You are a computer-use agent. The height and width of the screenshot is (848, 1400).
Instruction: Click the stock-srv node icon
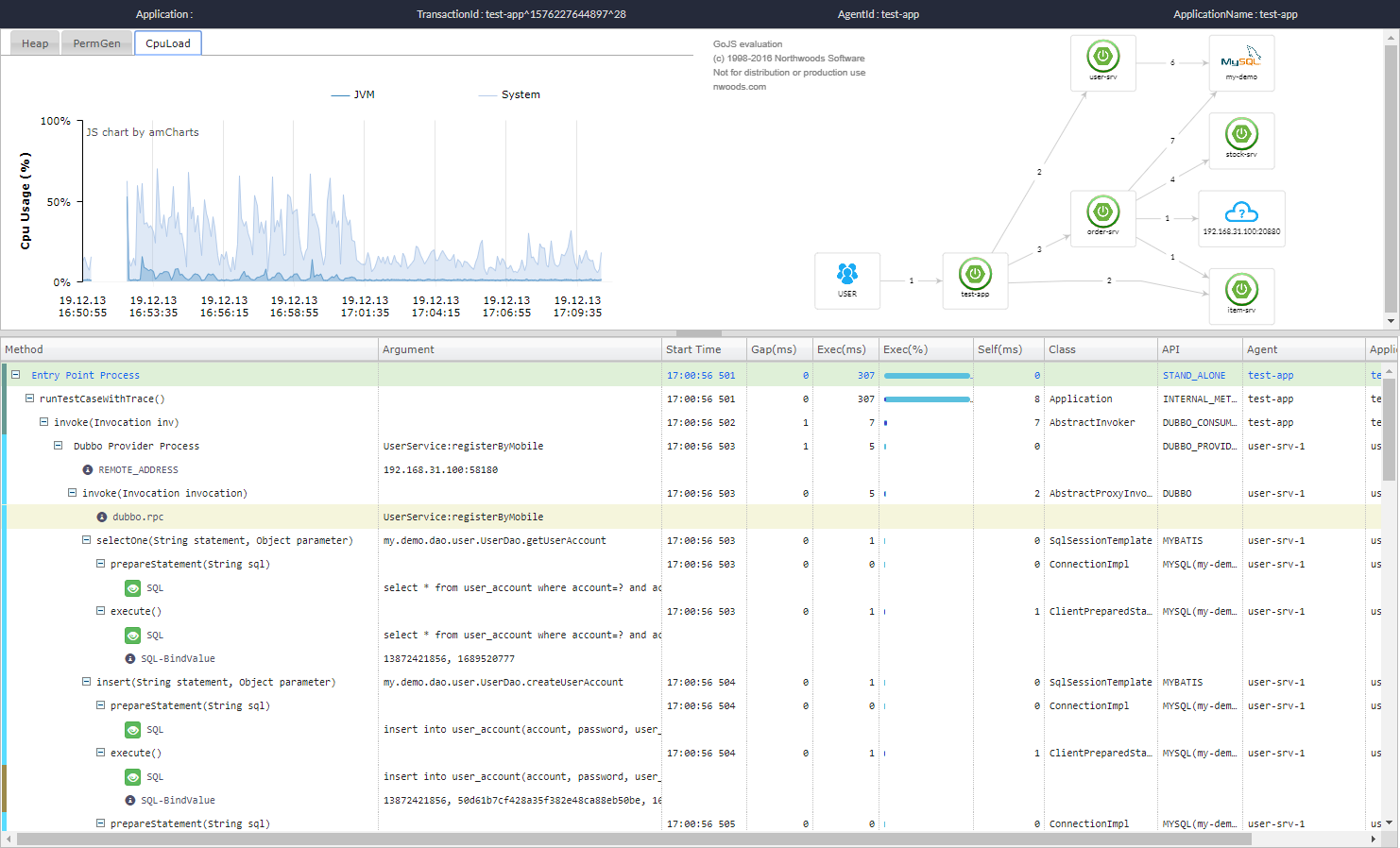point(1241,135)
